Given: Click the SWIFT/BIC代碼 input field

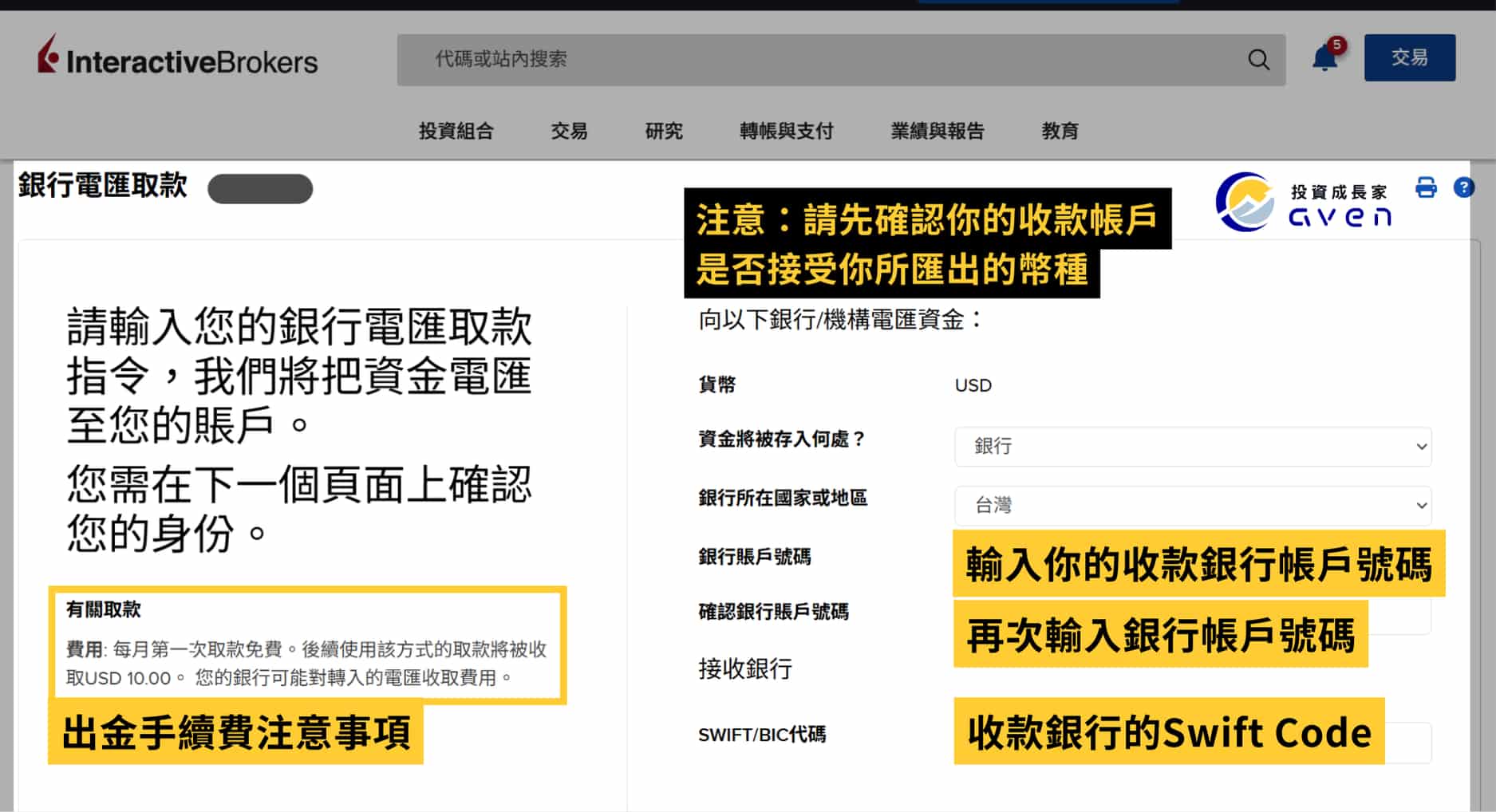Looking at the screenshot, I should [1409, 743].
